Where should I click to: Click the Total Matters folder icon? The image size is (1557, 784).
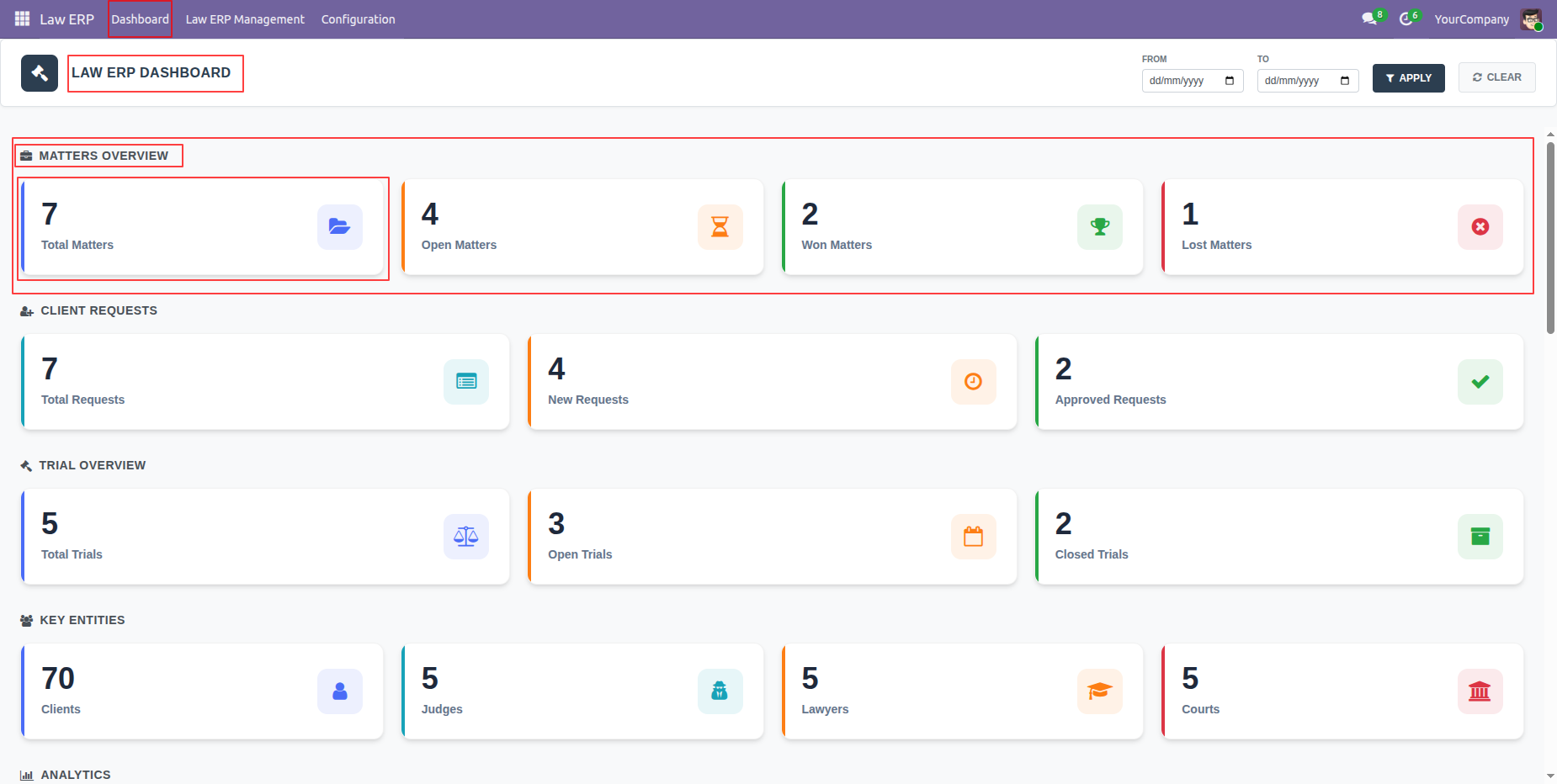point(340,227)
